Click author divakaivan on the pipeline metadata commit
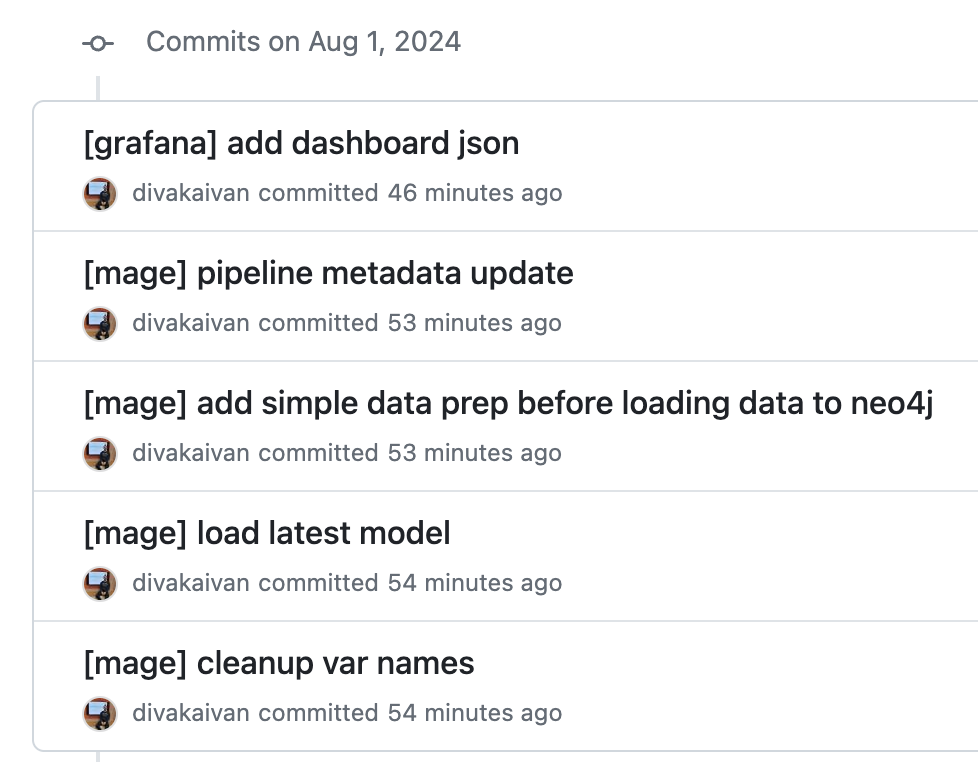This screenshot has width=978, height=762. click(191, 323)
